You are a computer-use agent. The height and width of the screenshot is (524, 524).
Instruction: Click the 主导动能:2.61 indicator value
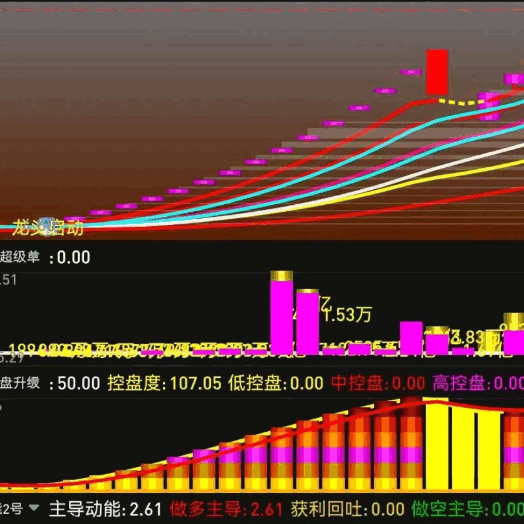point(106,509)
